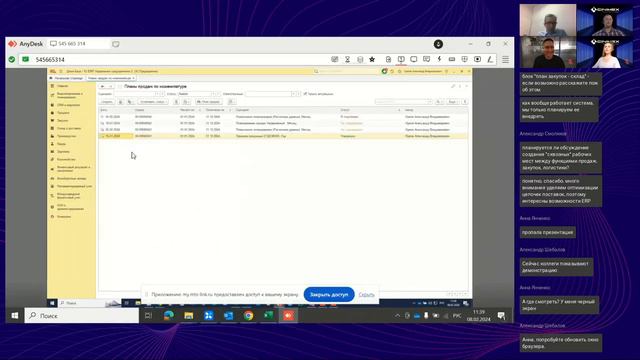Image resolution: width=640 pixels, height=360 pixels.
Task: Open Закупки section in 1C sidebar
Action: (x=62, y=120)
